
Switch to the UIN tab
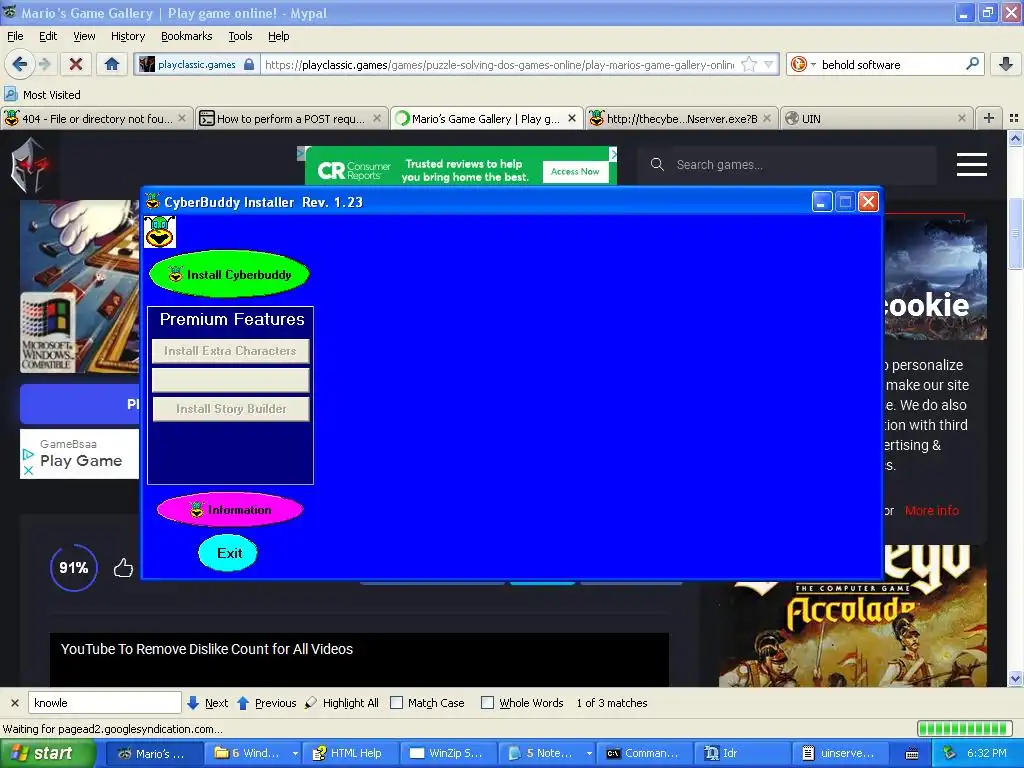[875, 118]
